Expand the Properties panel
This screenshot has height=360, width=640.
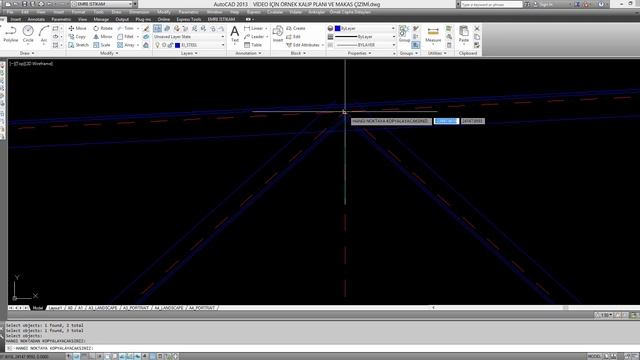359,53
